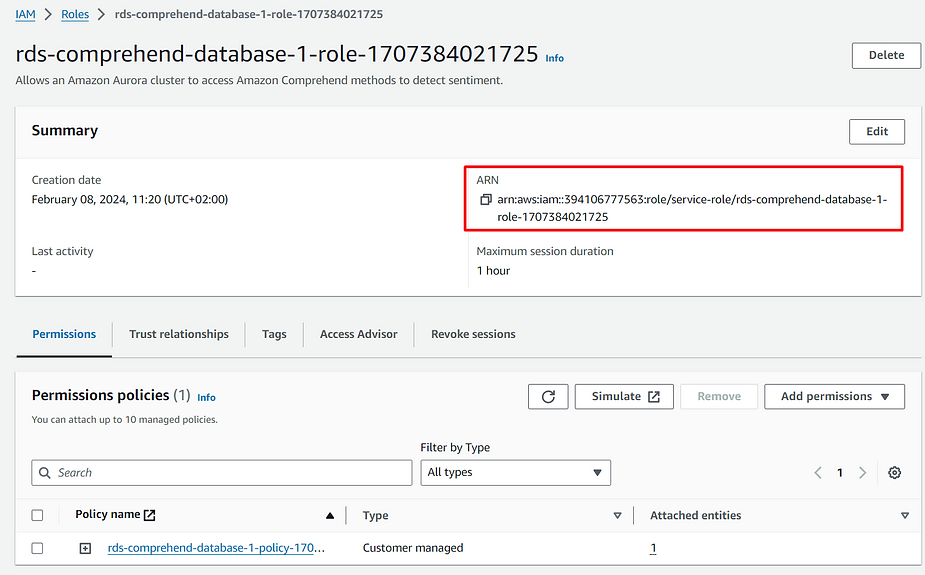925x575 pixels.
Task: Click the Simulate button
Action: tap(624, 396)
